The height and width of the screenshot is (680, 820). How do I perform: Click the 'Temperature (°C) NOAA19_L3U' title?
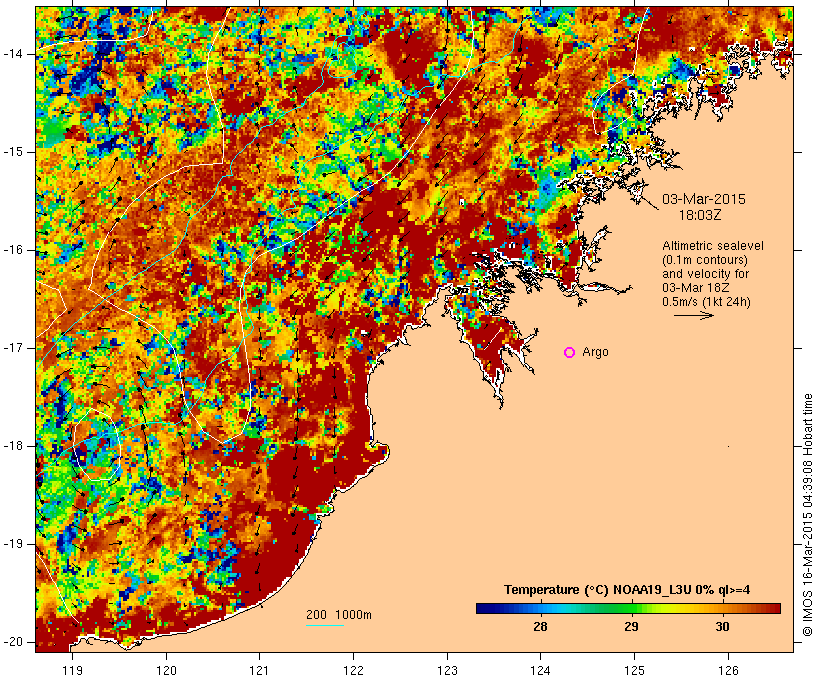pyautogui.click(x=600, y=590)
